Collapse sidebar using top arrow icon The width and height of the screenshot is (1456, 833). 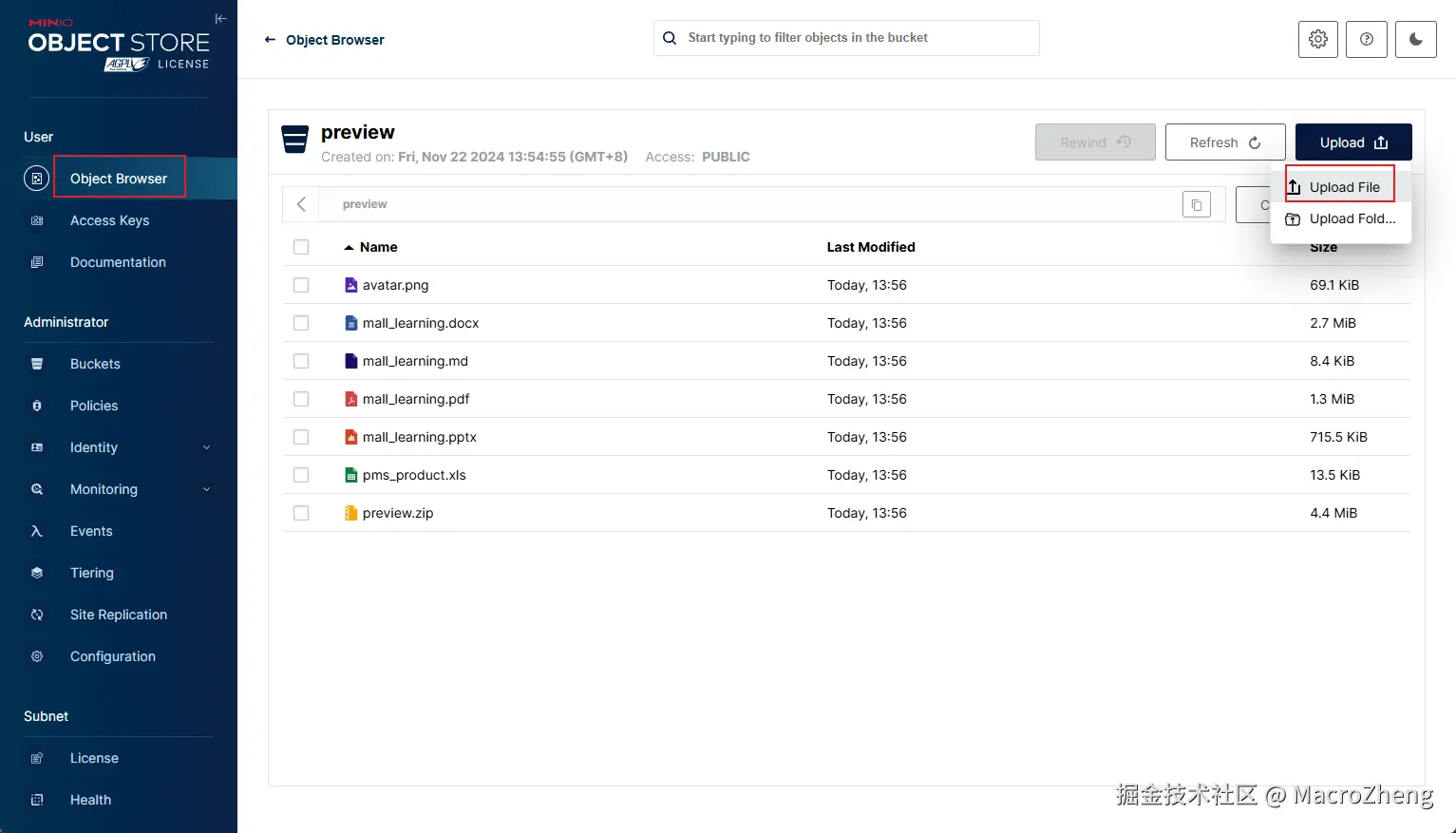coord(220,19)
